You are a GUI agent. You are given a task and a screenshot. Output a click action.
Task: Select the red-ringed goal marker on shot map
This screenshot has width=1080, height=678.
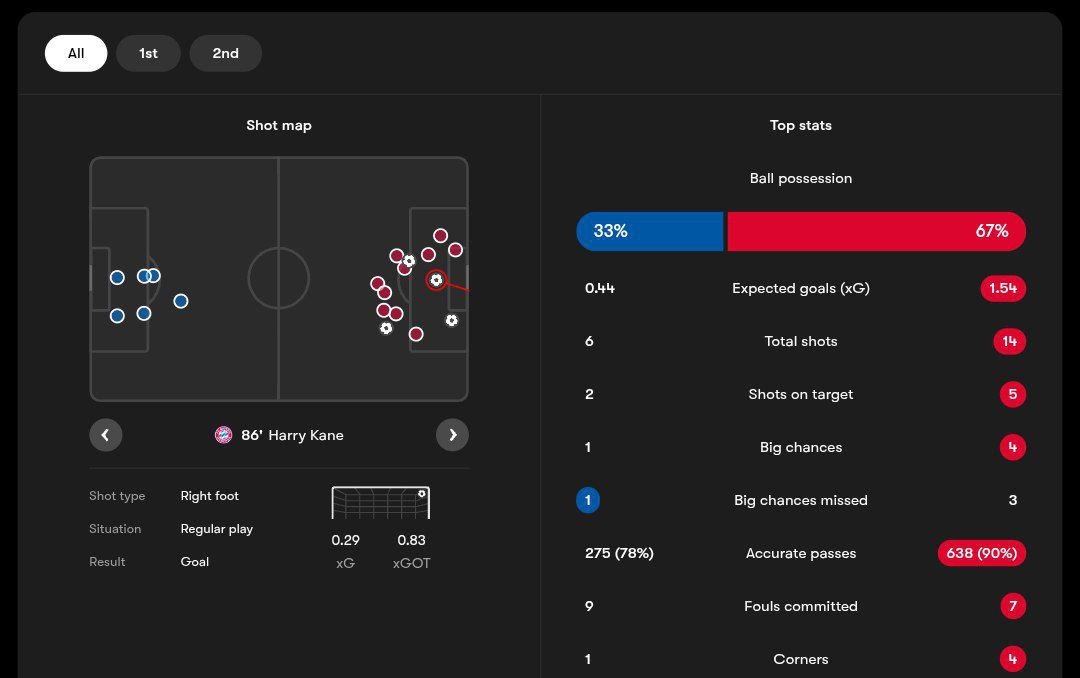click(436, 280)
